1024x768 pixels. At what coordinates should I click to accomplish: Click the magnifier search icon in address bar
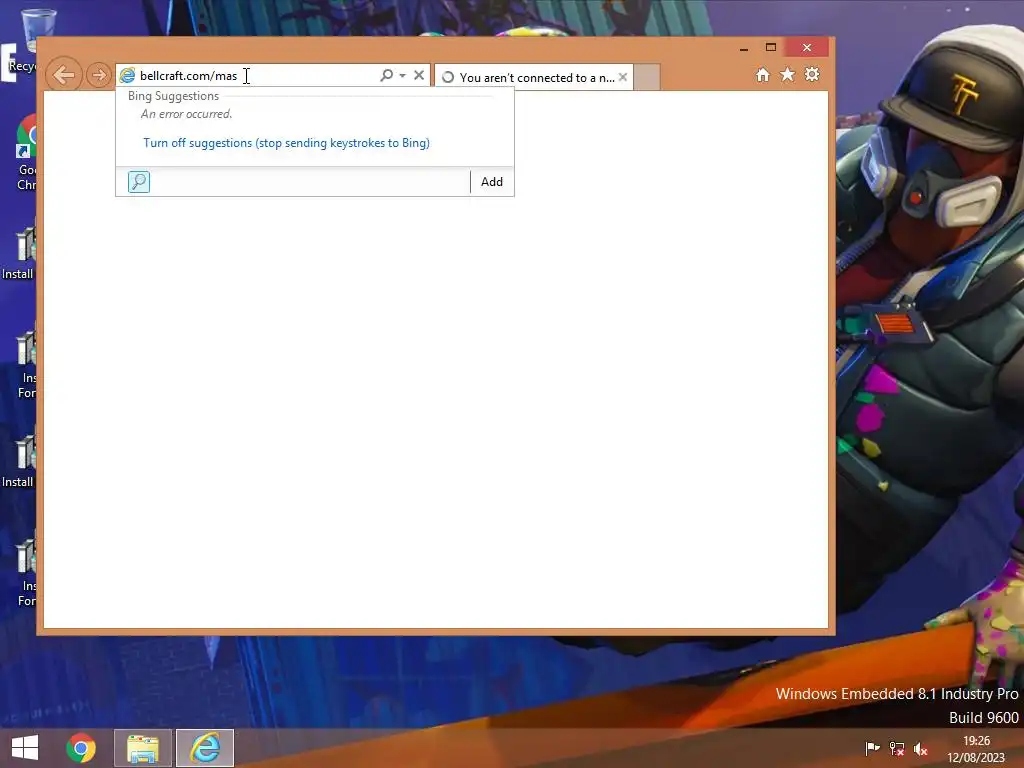(387, 75)
